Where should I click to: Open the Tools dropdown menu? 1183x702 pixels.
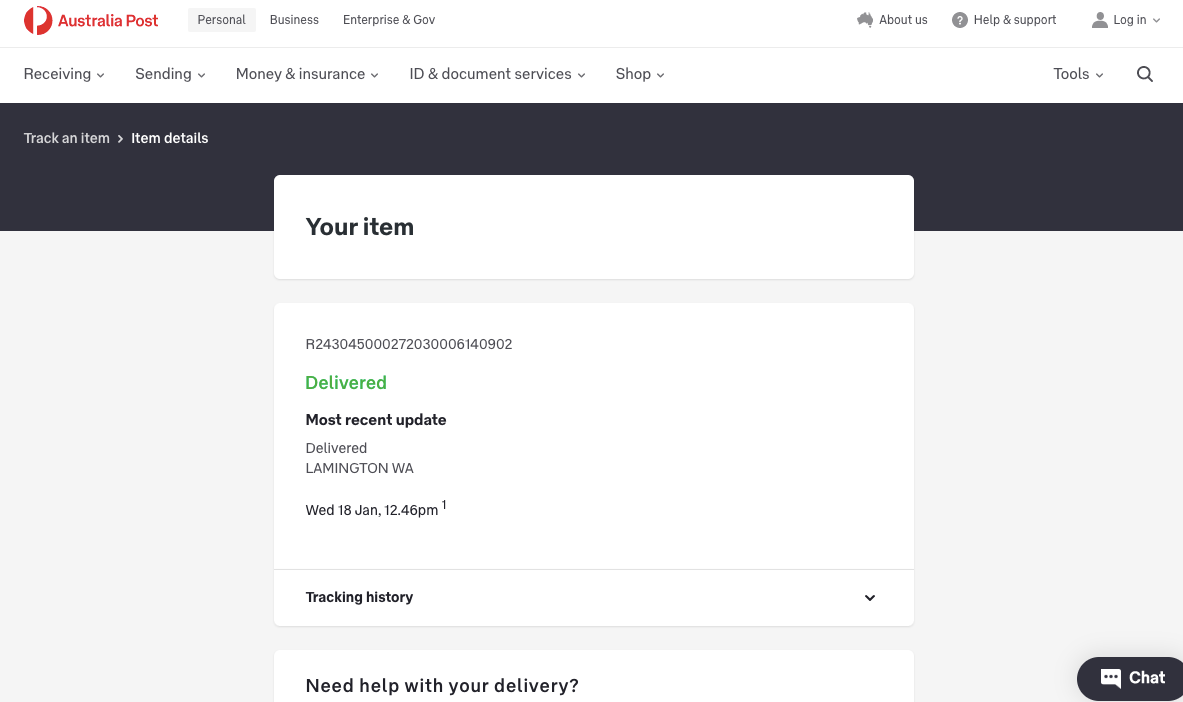(1078, 74)
